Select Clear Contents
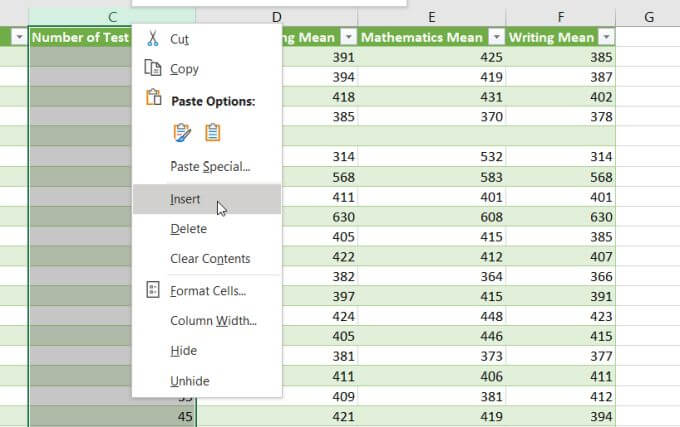This screenshot has width=680, height=427. (207, 258)
